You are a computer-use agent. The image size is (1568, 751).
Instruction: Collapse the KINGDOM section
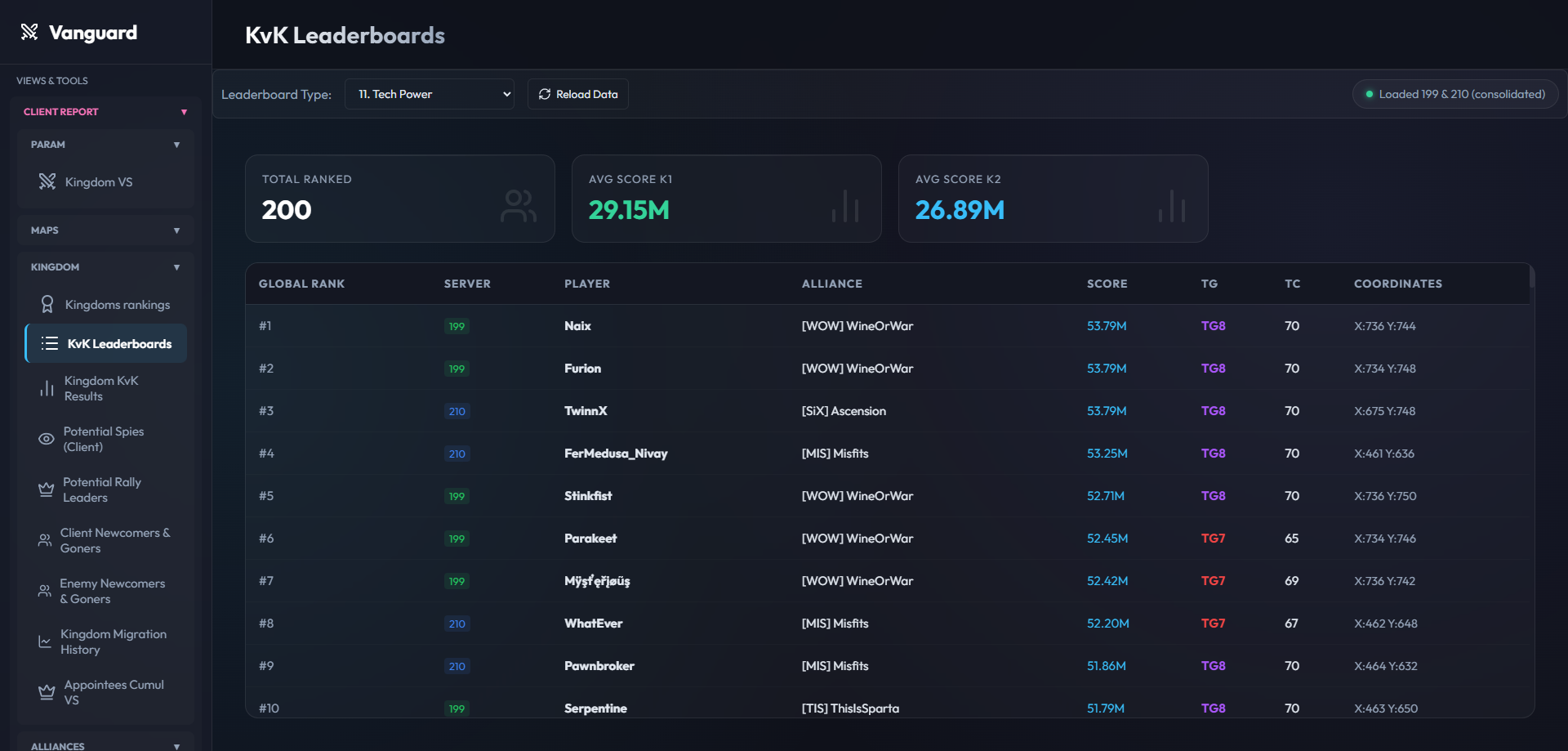pos(176,267)
